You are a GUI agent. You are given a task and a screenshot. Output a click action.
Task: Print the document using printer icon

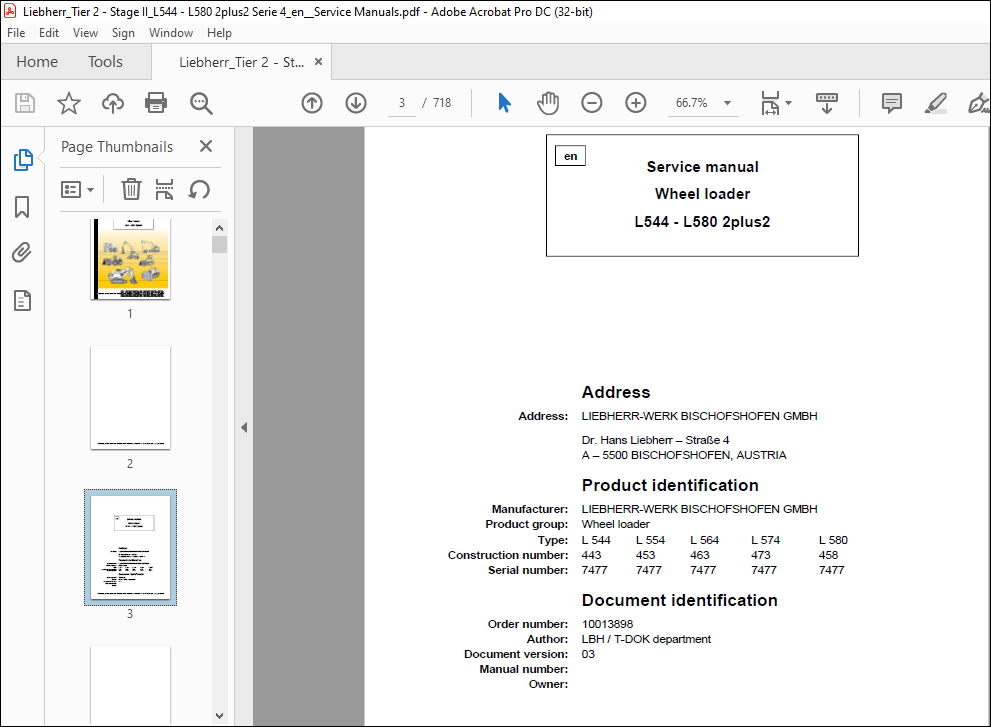pyautogui.click(x=156, y=102)
